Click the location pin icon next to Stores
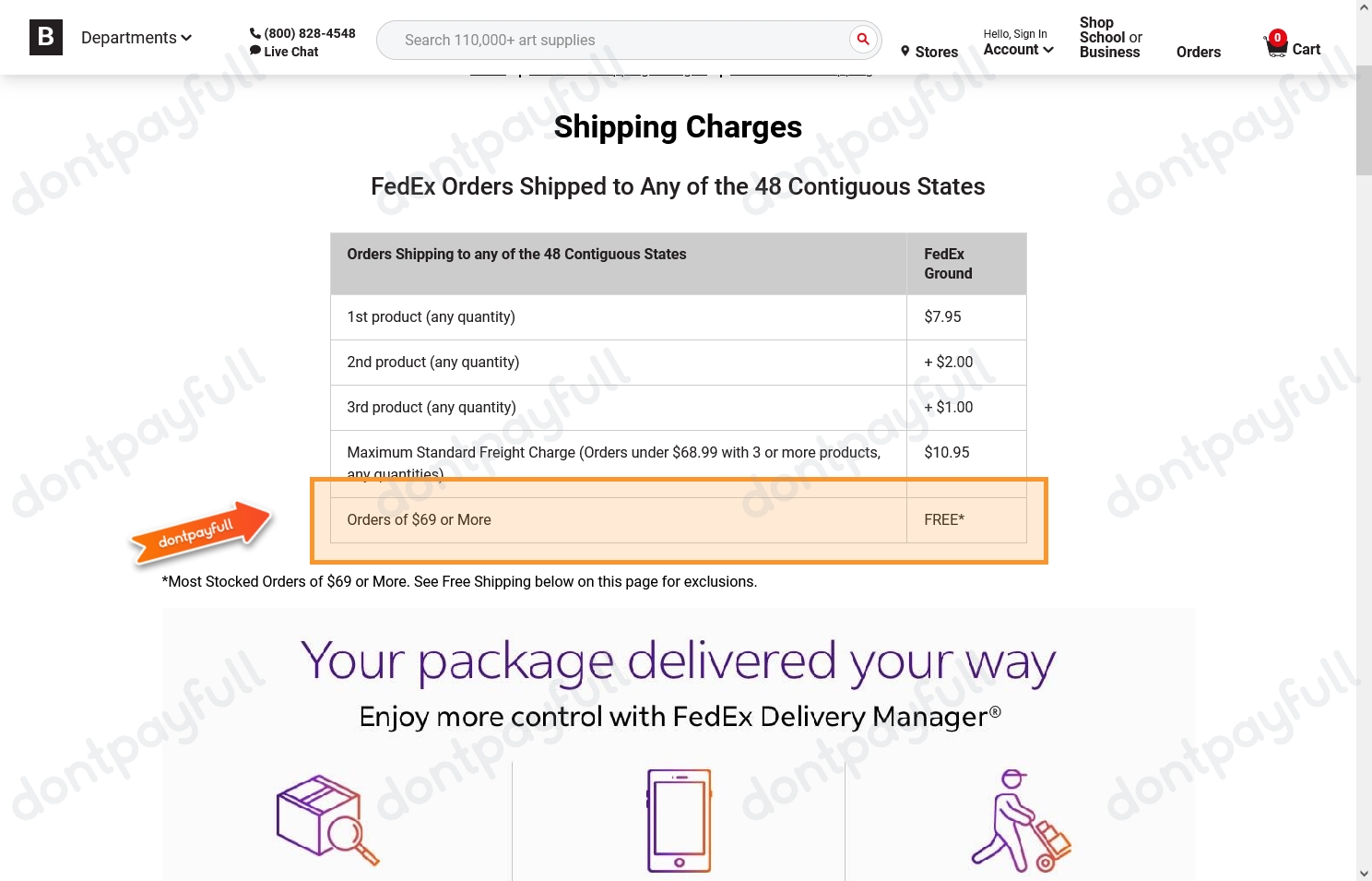 (906, 52)
